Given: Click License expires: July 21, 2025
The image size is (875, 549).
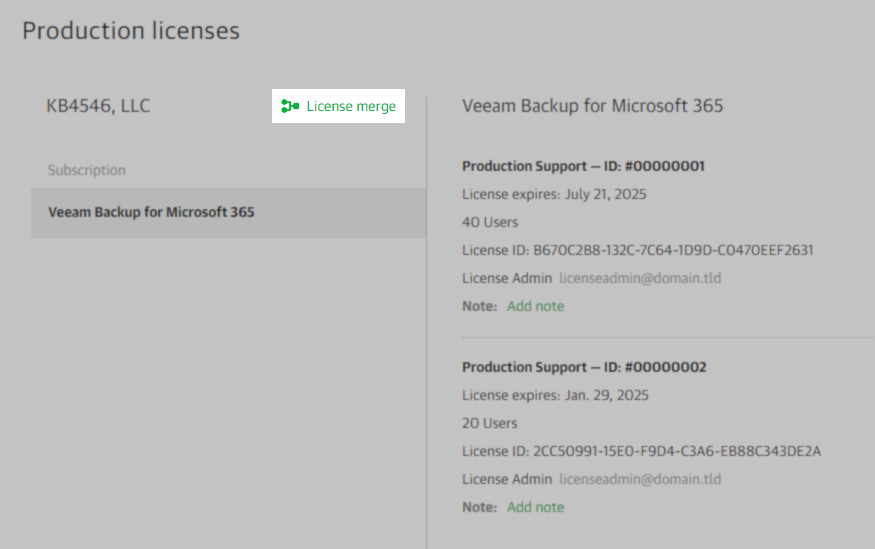Looking at the screenshot, I should [x=554, y=194].
